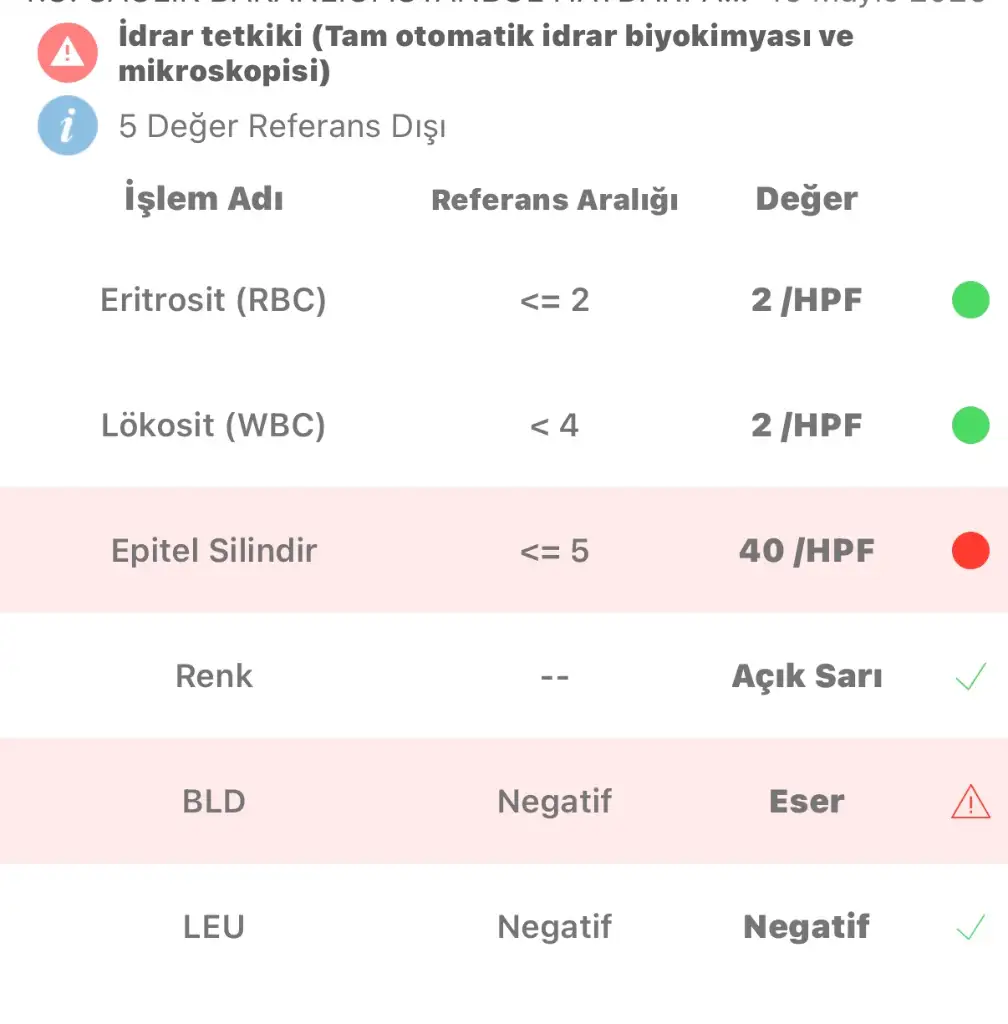
Task: Open the LEU result row
Action: [504, 927]
